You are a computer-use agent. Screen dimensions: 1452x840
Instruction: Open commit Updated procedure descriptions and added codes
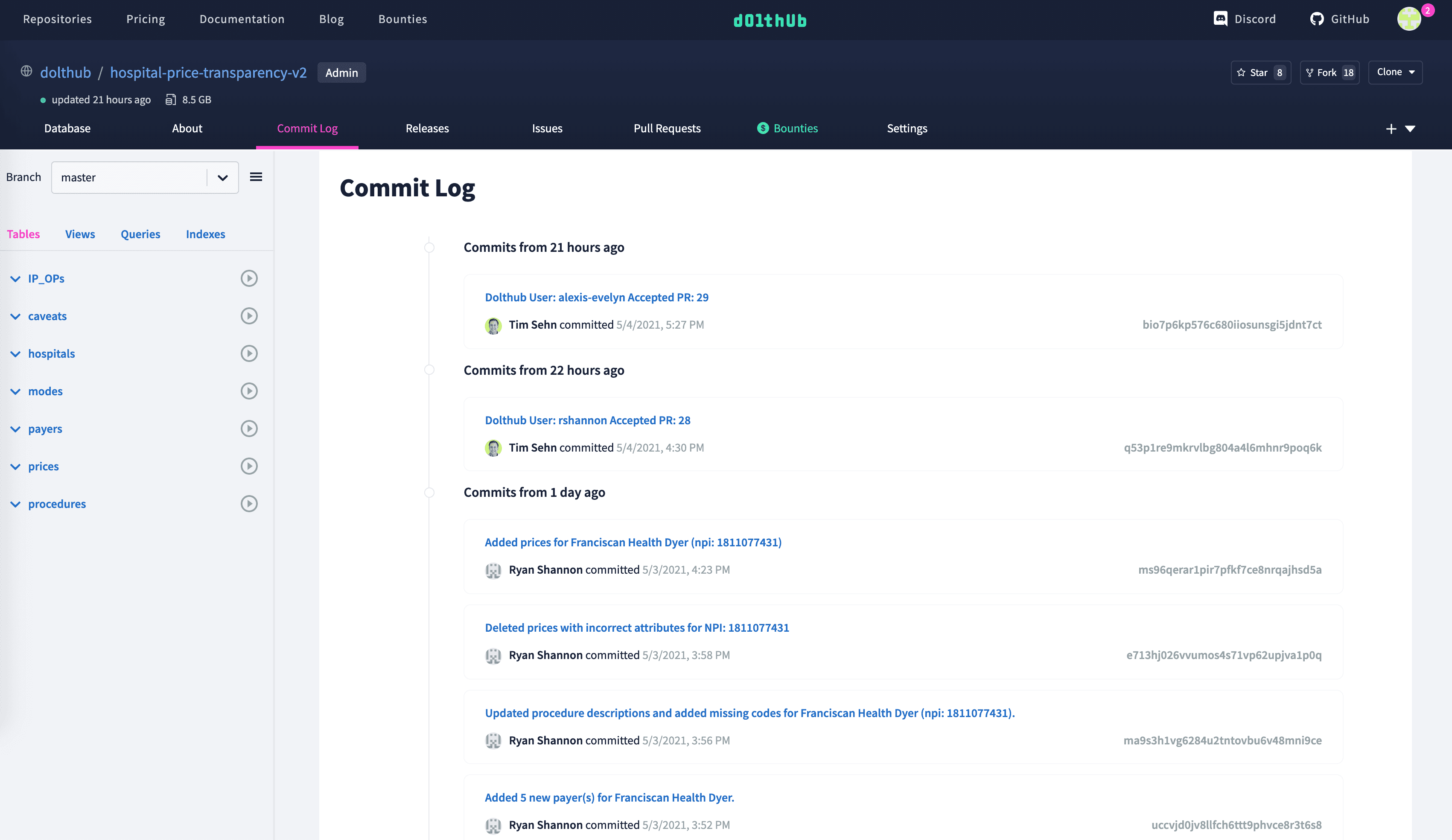point(750,713)
